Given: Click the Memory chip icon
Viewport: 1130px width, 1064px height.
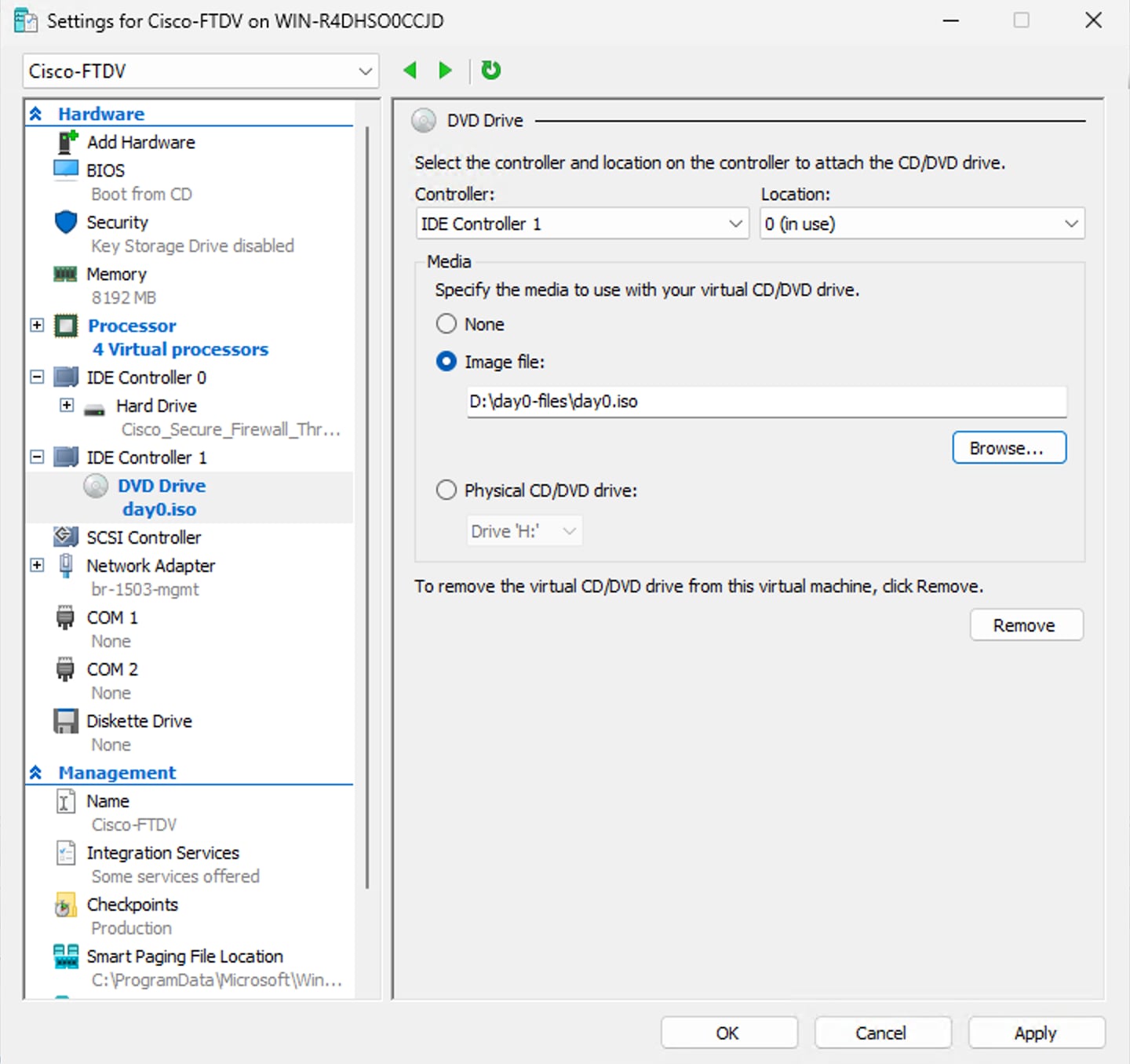Looking at the screenshot, I should [x=65, y=274].
